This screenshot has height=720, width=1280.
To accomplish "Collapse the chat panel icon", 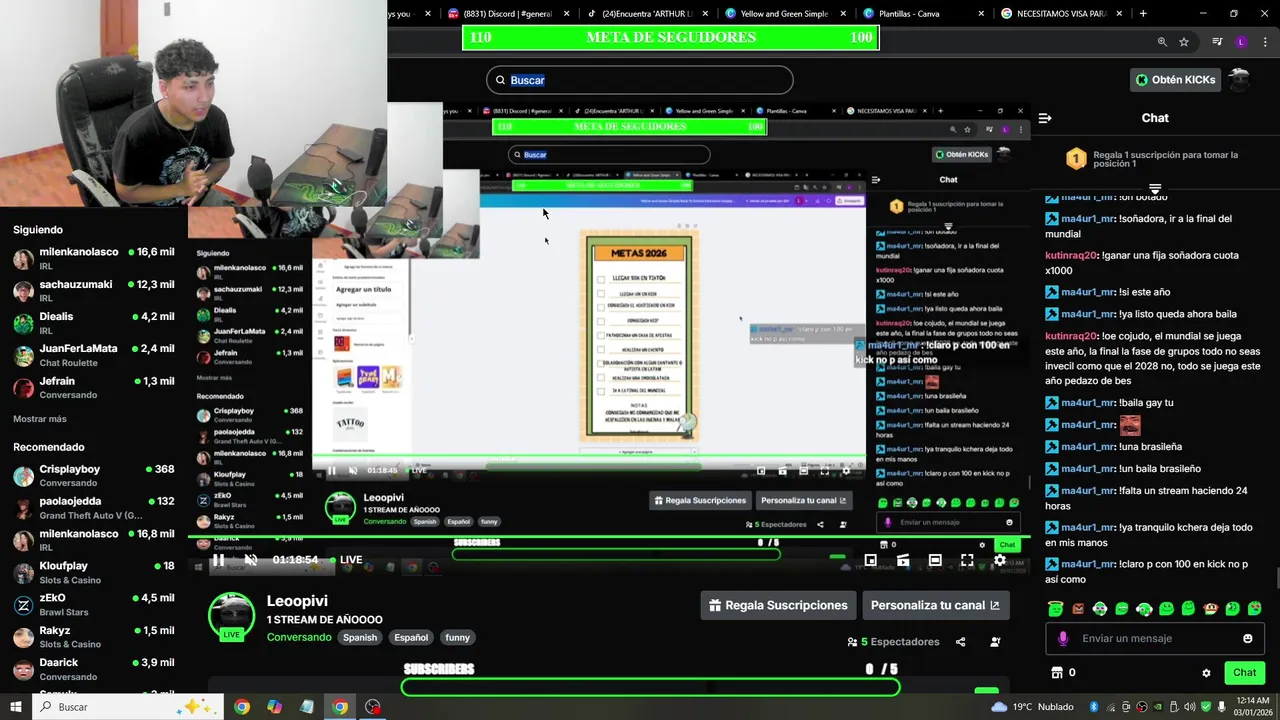I will click(x=1045, y=118).
